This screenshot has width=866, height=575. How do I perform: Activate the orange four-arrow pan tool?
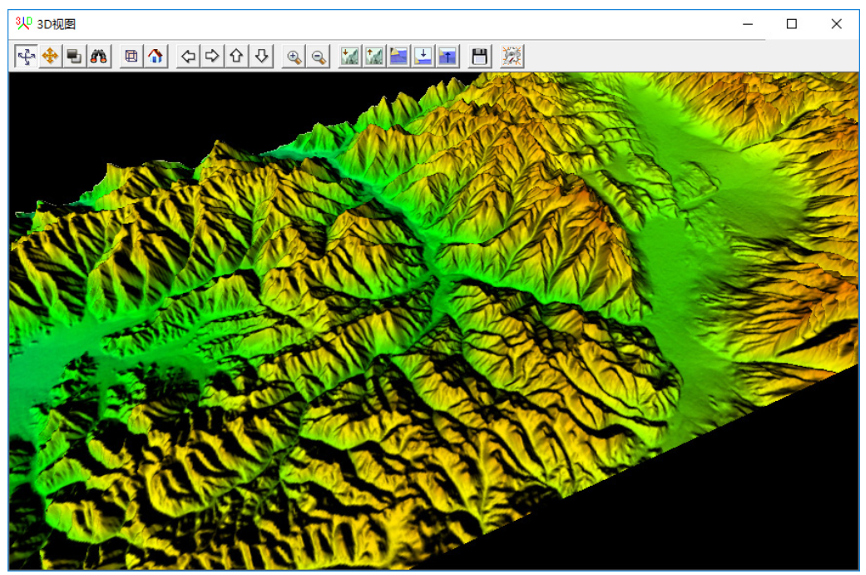[x=50, y=57]
